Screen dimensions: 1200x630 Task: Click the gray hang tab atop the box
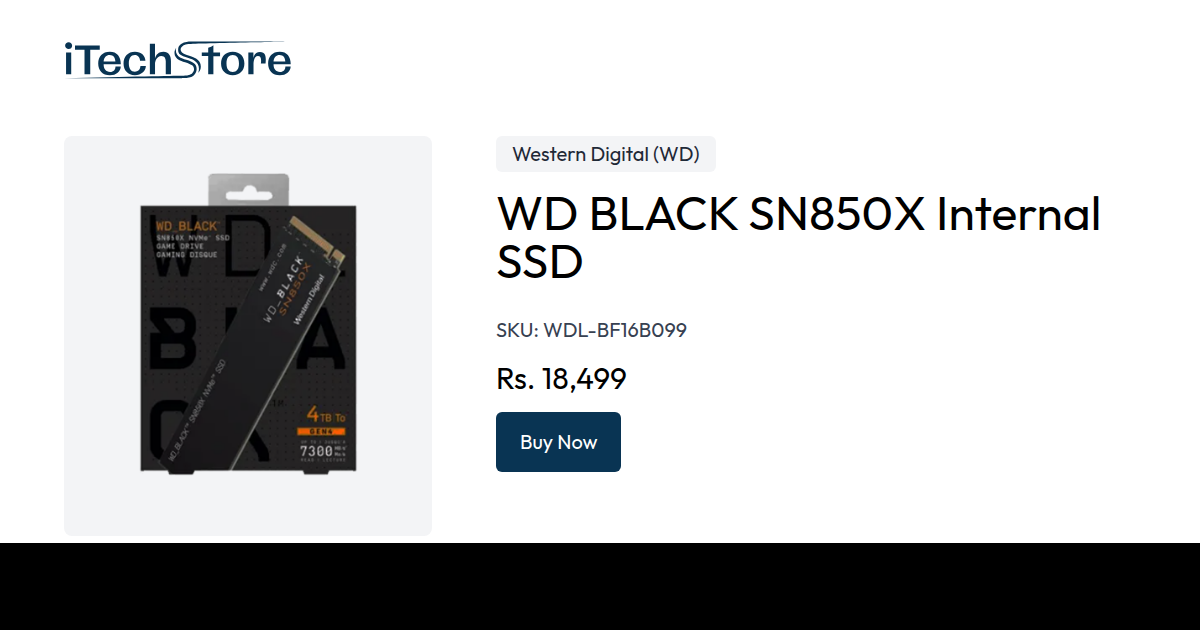[248, 190]
